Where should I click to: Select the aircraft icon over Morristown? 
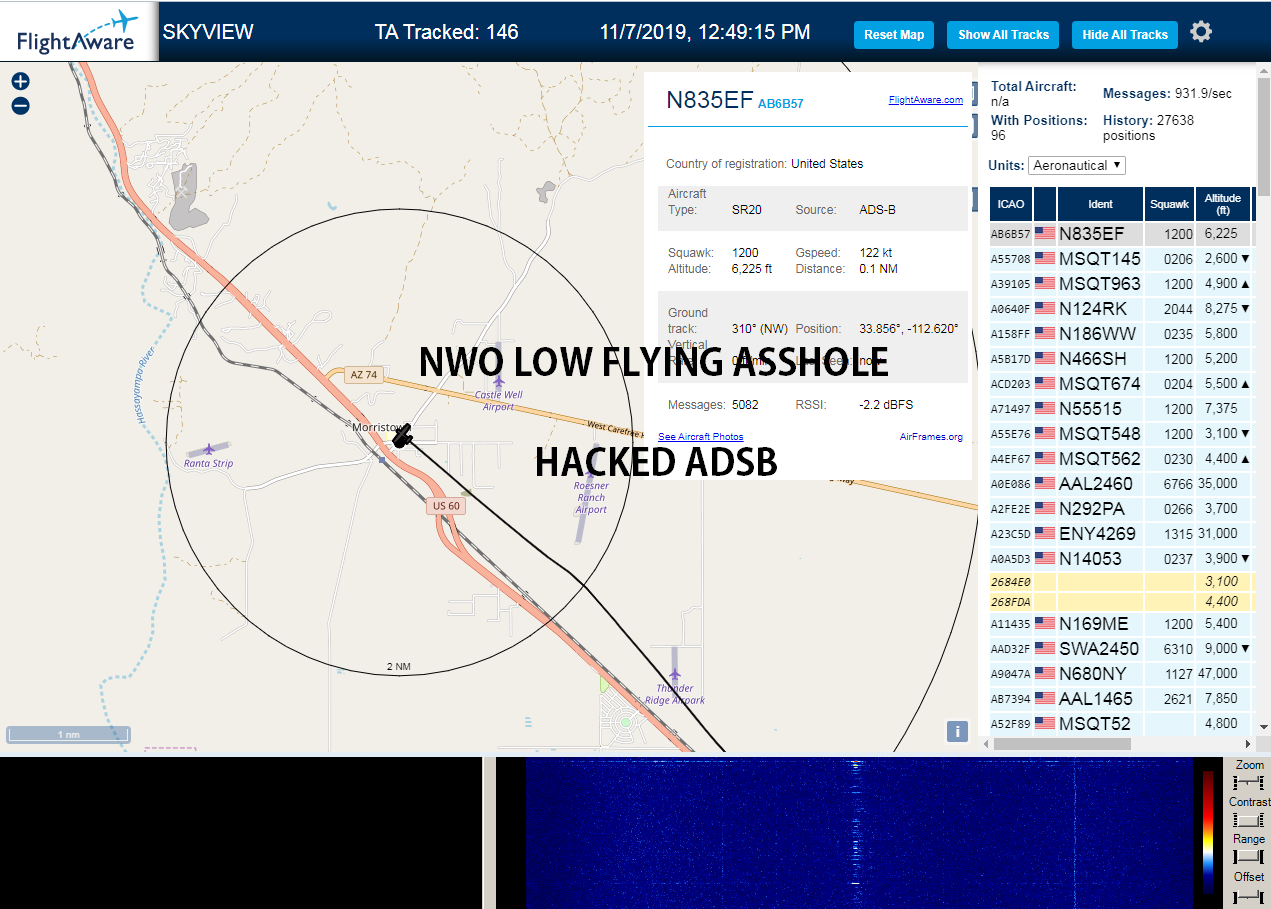coord(403,435)
